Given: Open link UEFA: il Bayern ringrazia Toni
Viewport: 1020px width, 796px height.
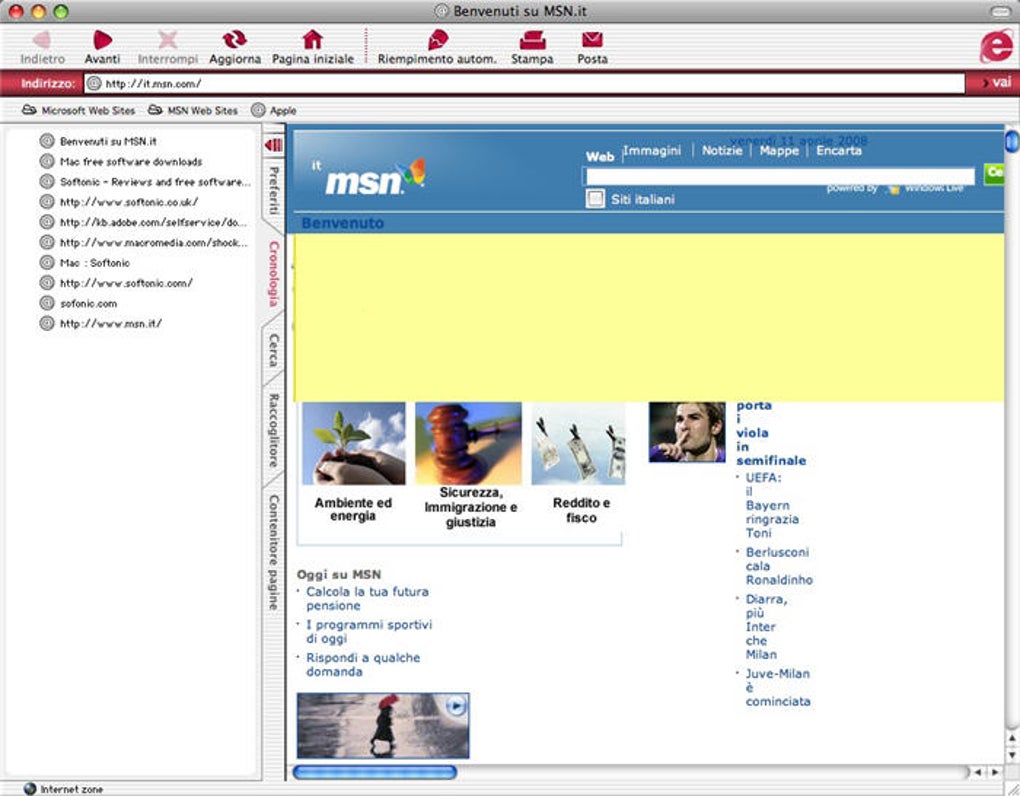Looking at the screenshot, I should tap(772, 505).
